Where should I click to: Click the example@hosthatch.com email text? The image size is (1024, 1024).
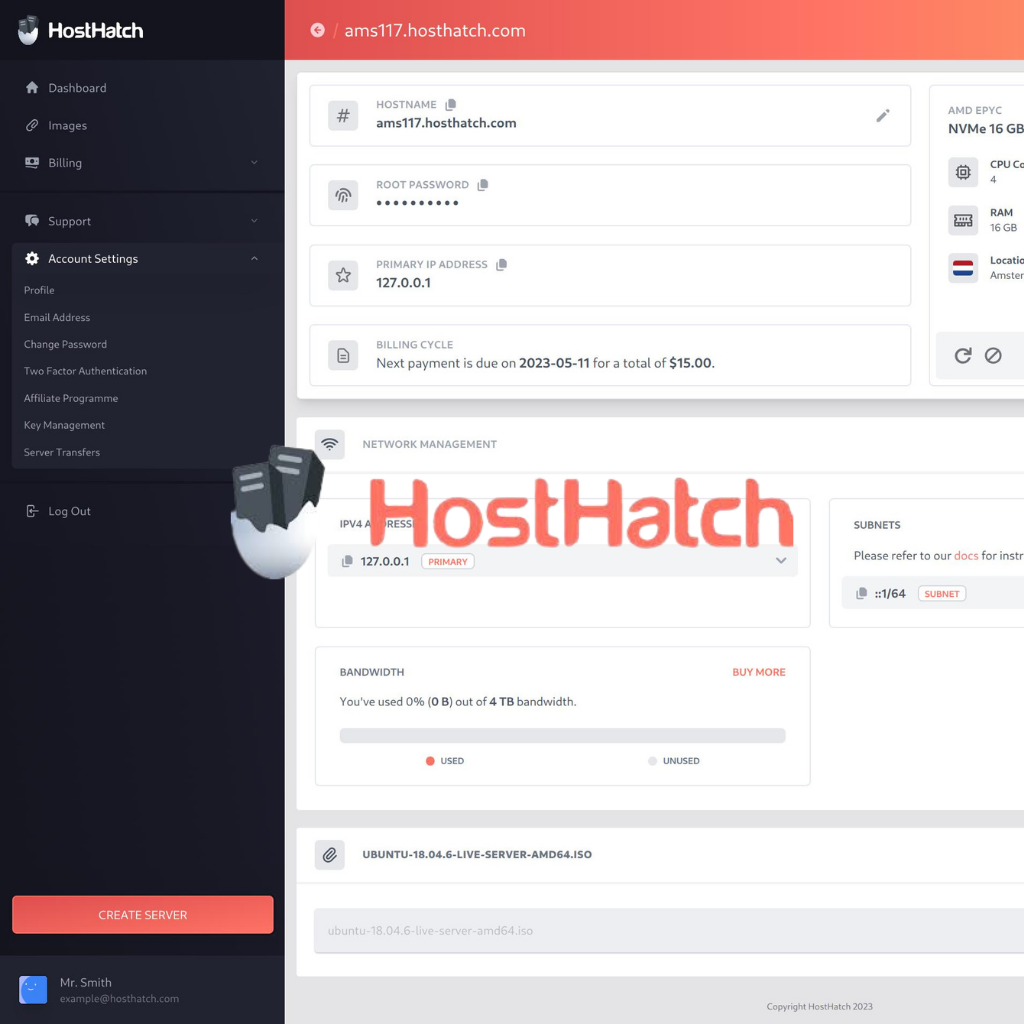[120, 999]
